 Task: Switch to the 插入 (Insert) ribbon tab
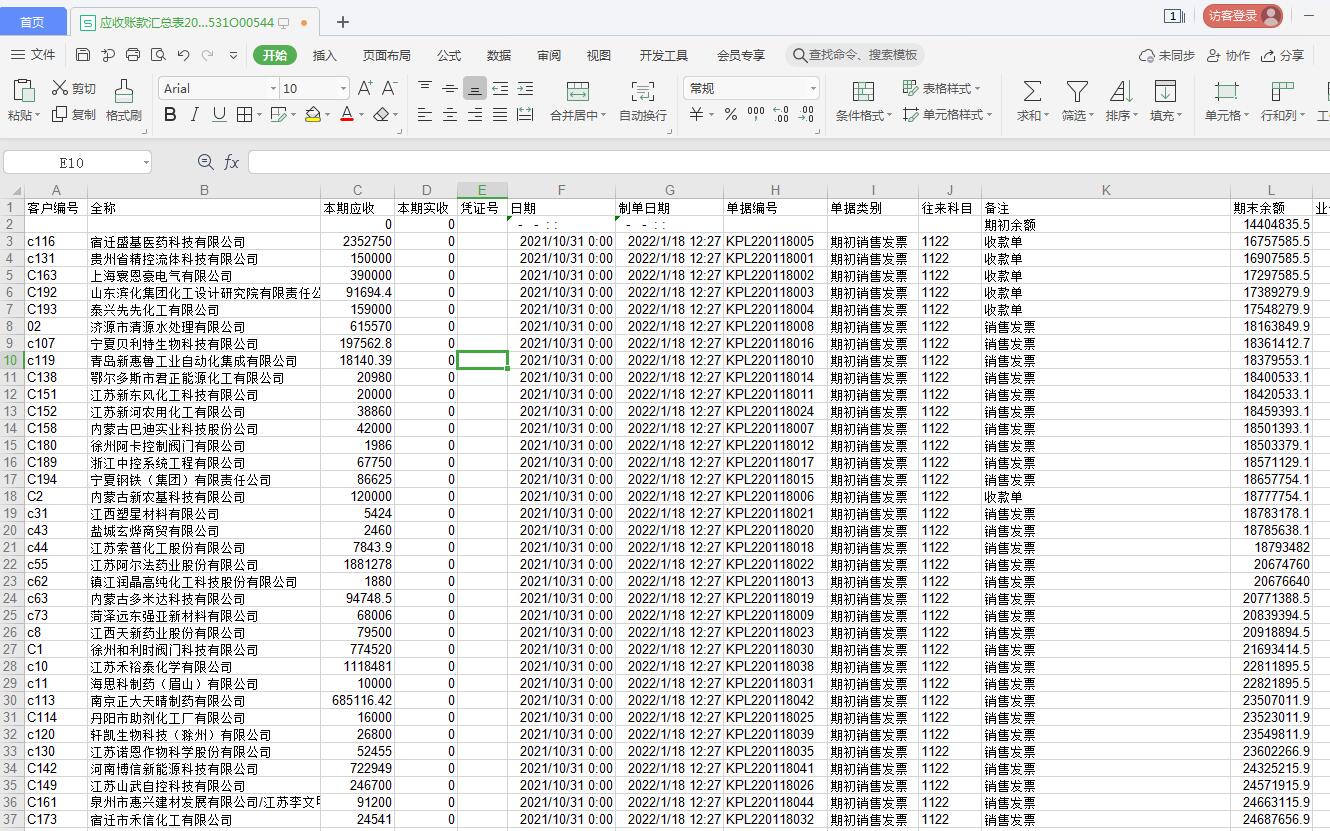tap(325, 55)
